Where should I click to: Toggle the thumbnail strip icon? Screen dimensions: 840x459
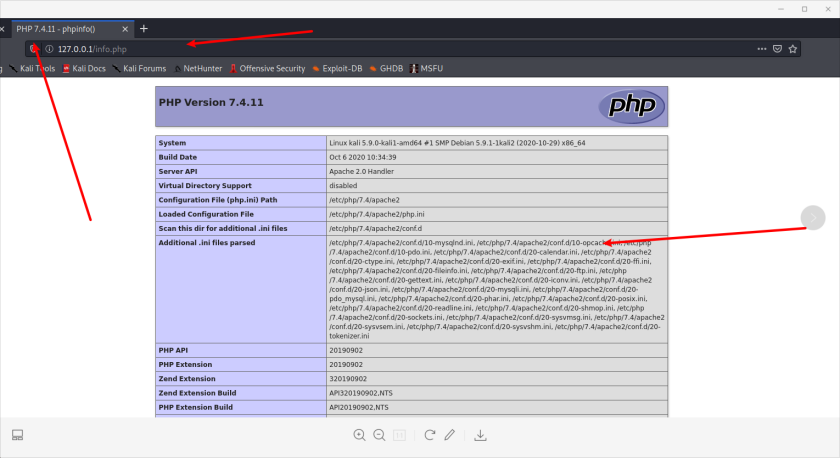coord(18,435)
